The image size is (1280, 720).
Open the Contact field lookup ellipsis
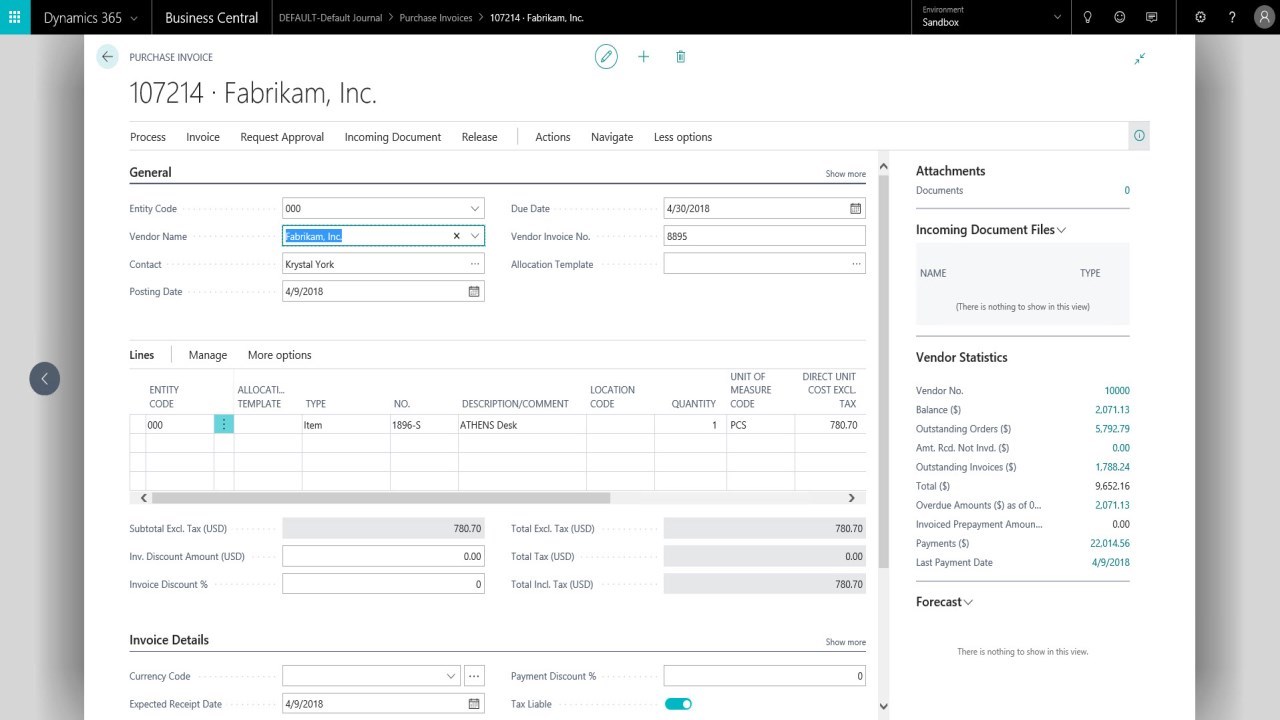[475, 264]
